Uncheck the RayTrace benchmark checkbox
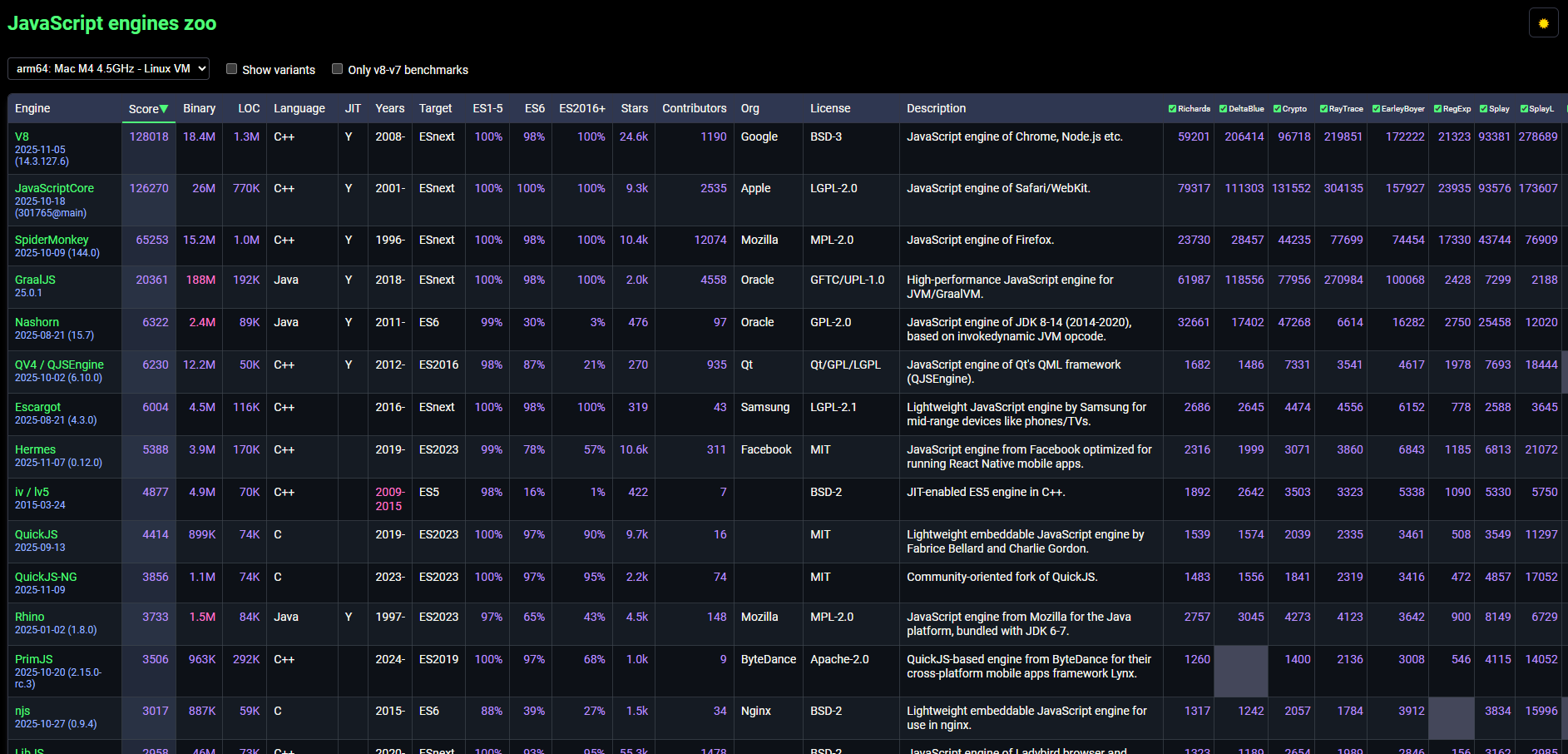 1323,109
